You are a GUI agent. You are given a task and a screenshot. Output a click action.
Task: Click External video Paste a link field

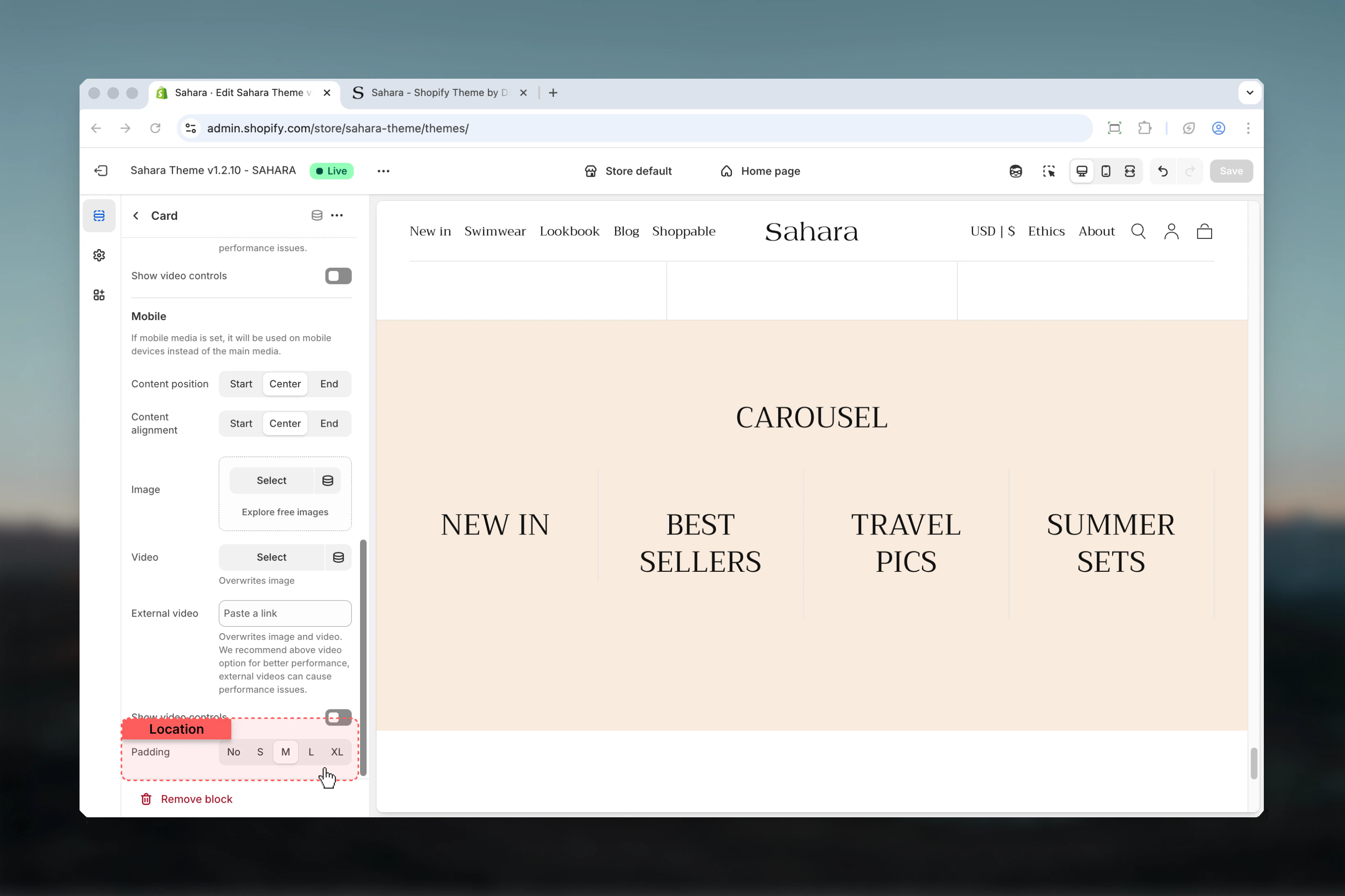click(x=285, y=613)
